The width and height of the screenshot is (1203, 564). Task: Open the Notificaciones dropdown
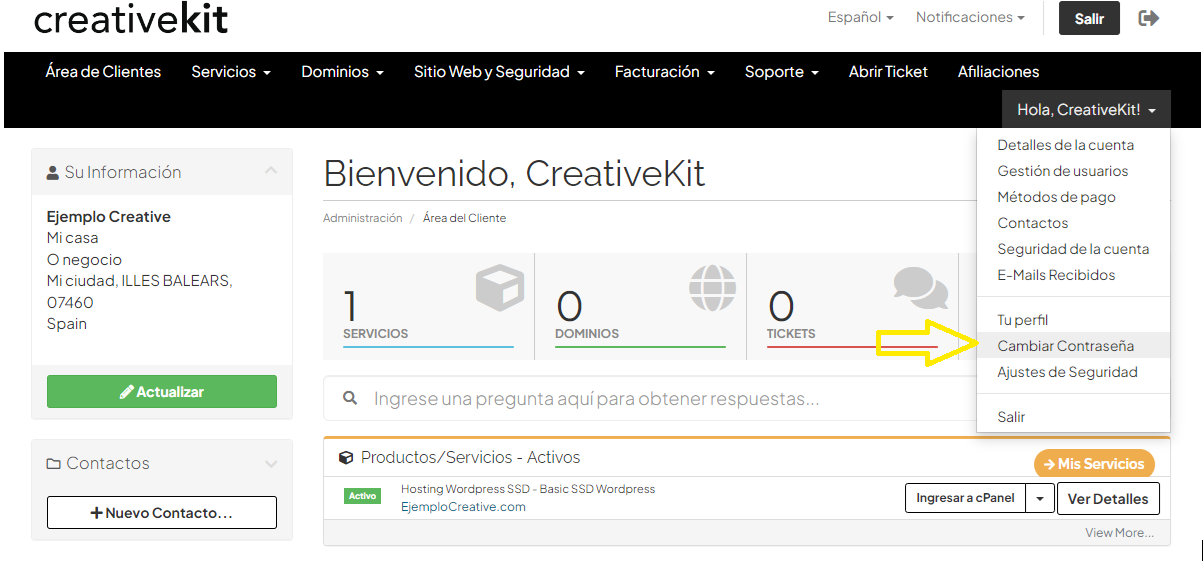point(970,17)
